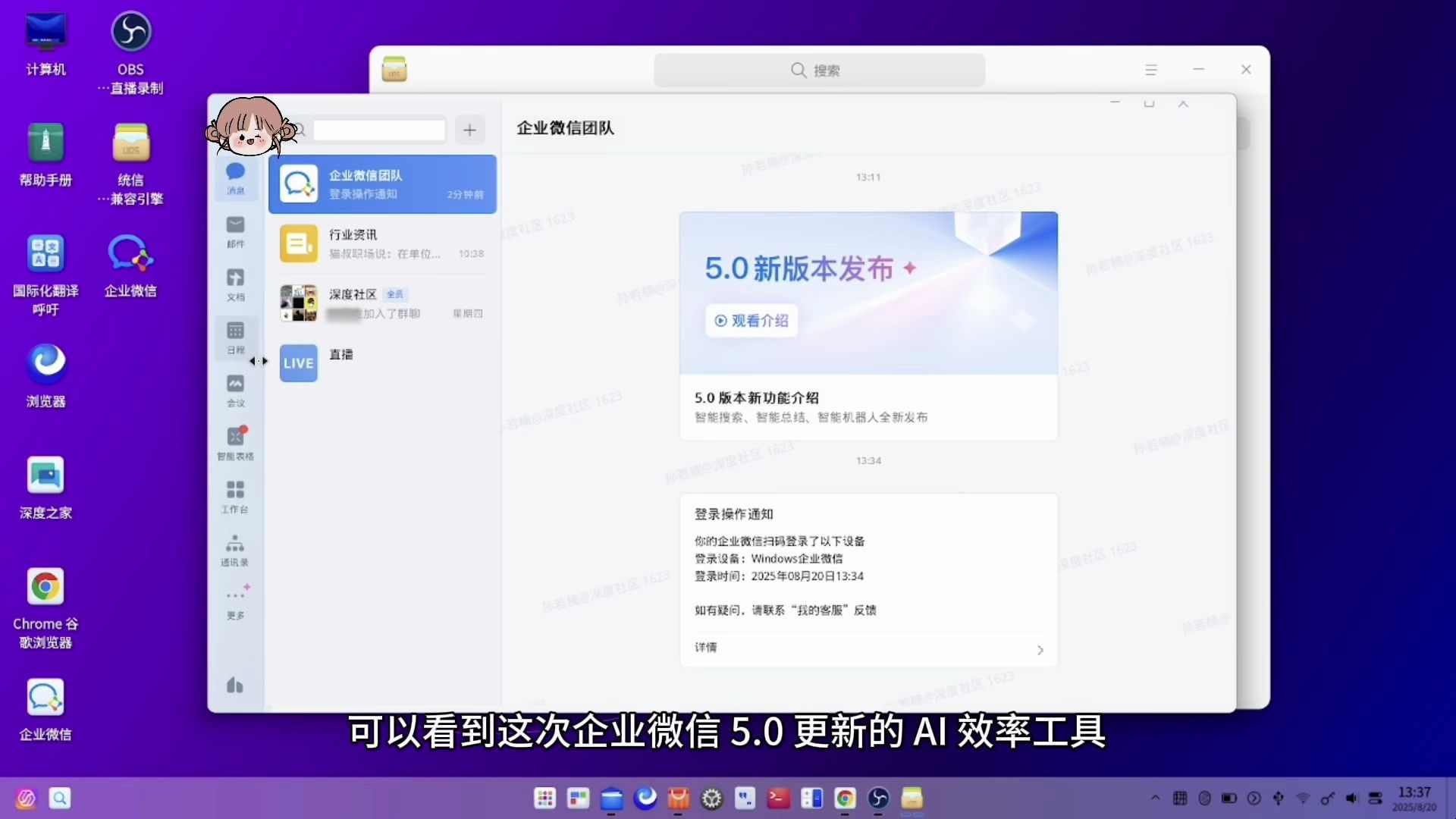The image size is (1456, 819).
Task: Open 浏览器 desktop icon
Action: pyautogui.click(x=45, y=376)
